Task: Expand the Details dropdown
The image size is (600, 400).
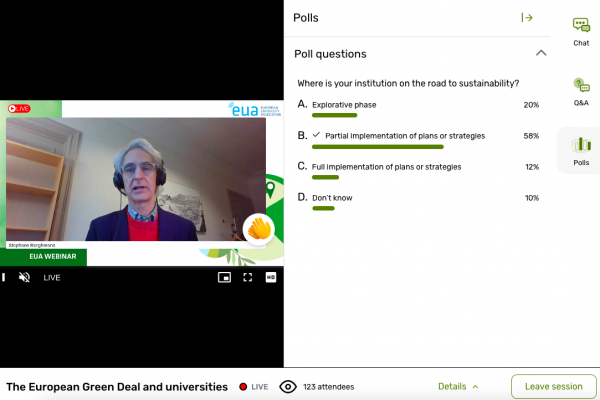Action: tap(458, 387)
